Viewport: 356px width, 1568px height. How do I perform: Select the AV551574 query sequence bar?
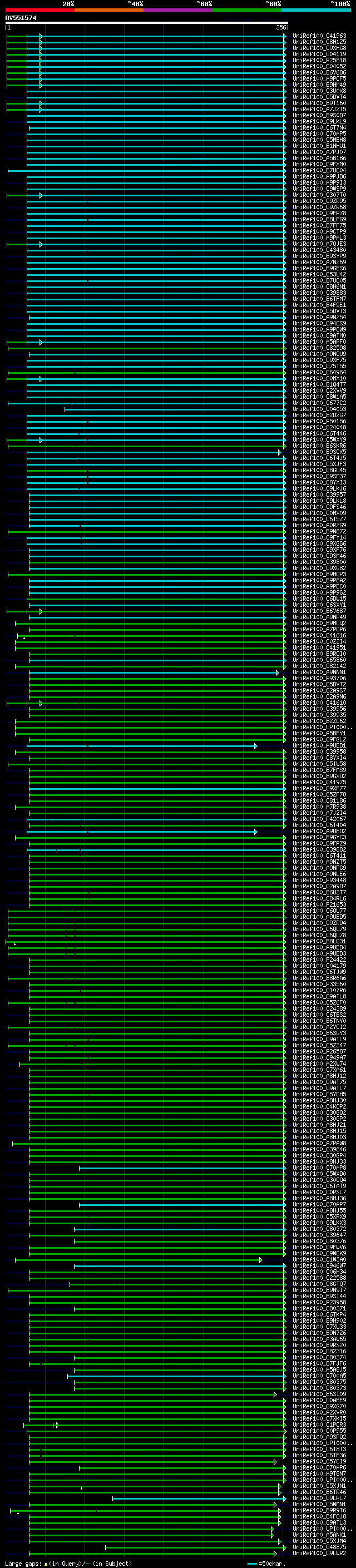[146, 22]
